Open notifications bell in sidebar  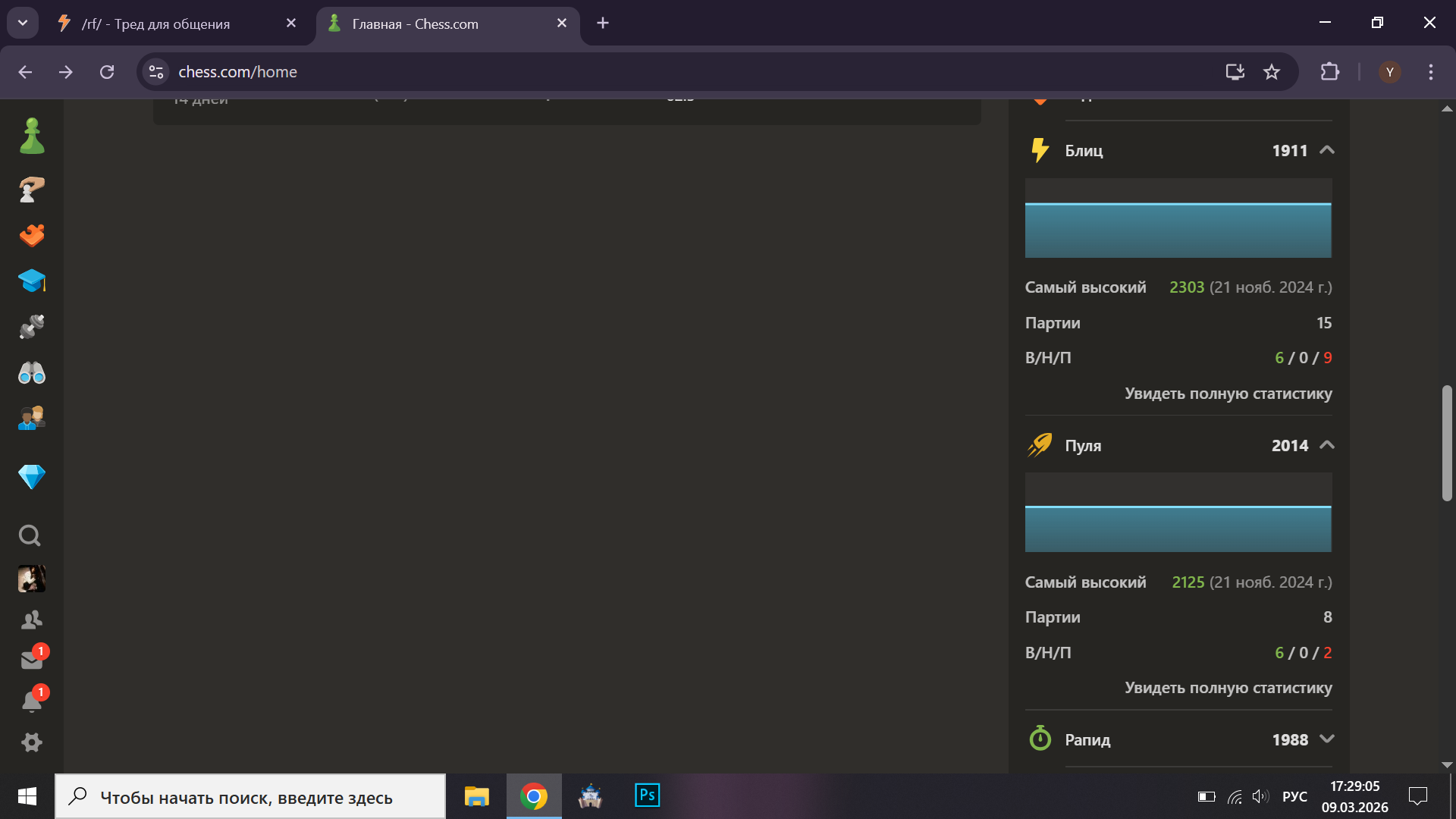click(32, 701)
